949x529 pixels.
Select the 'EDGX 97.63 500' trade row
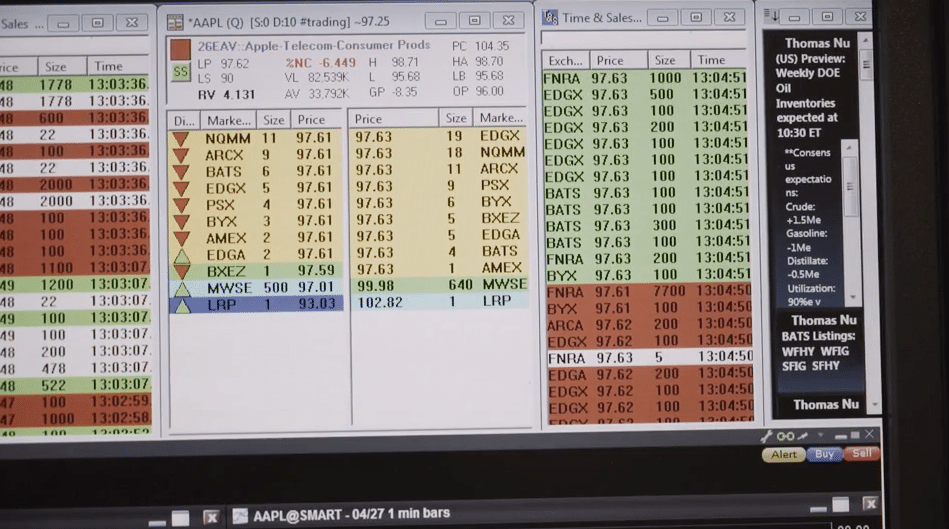645,94
